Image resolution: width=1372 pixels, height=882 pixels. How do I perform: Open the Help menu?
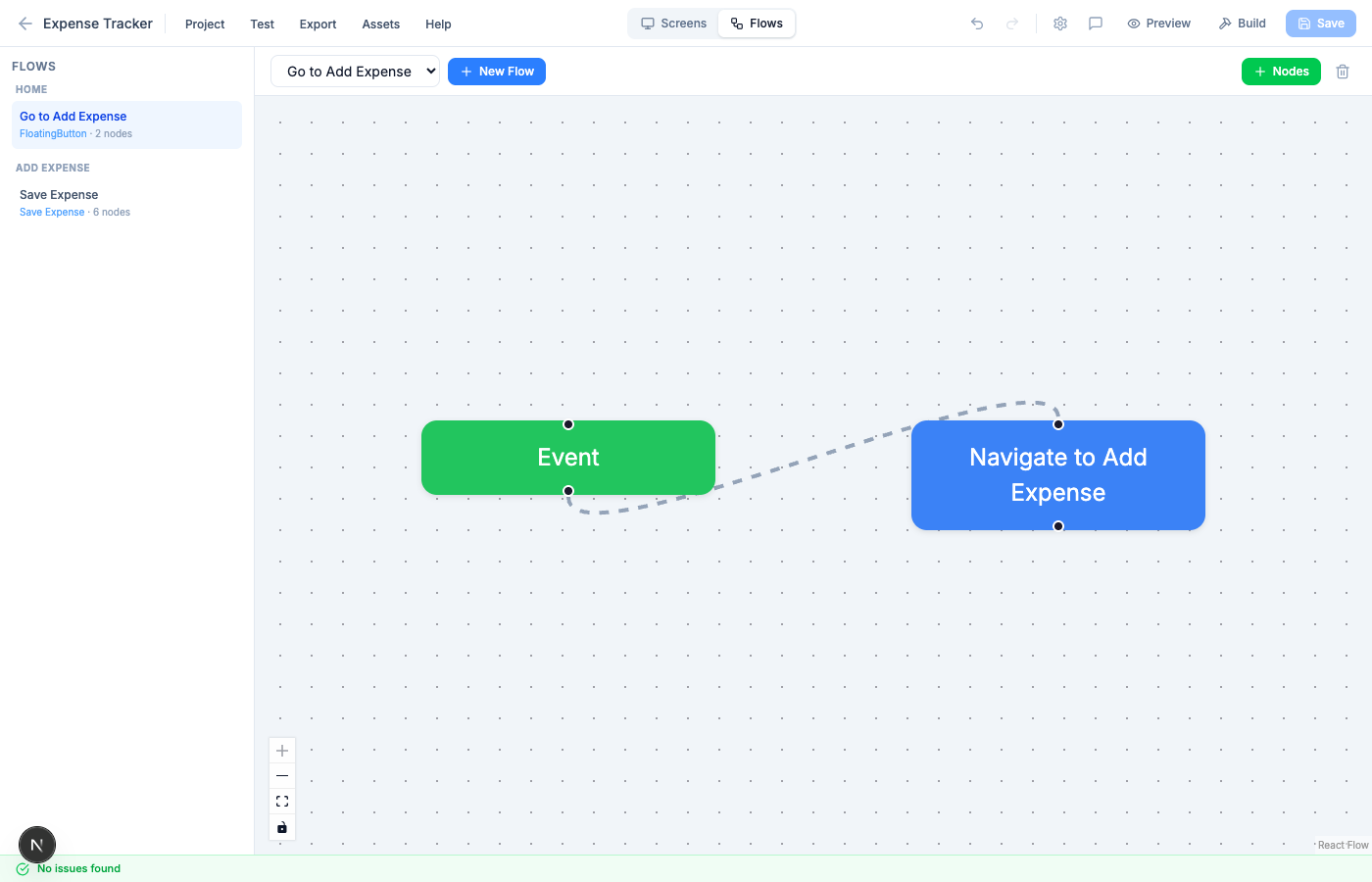point(438,24)
